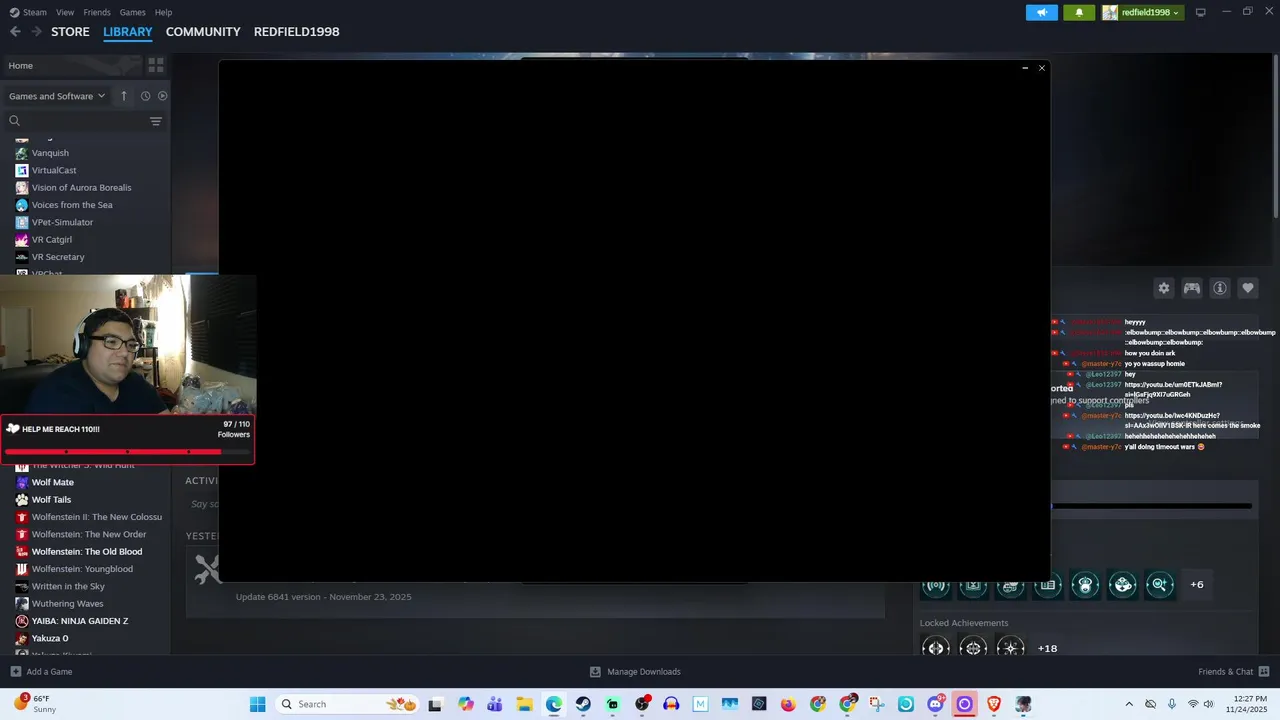Viewport: 1280px width, 720px height.
Task: Click the library search field
Action: pos(76,121)
